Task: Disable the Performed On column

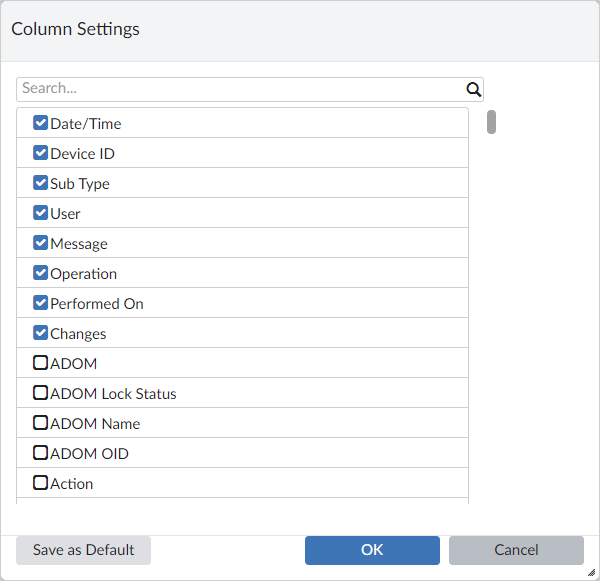Action: (x=41, y=303)
